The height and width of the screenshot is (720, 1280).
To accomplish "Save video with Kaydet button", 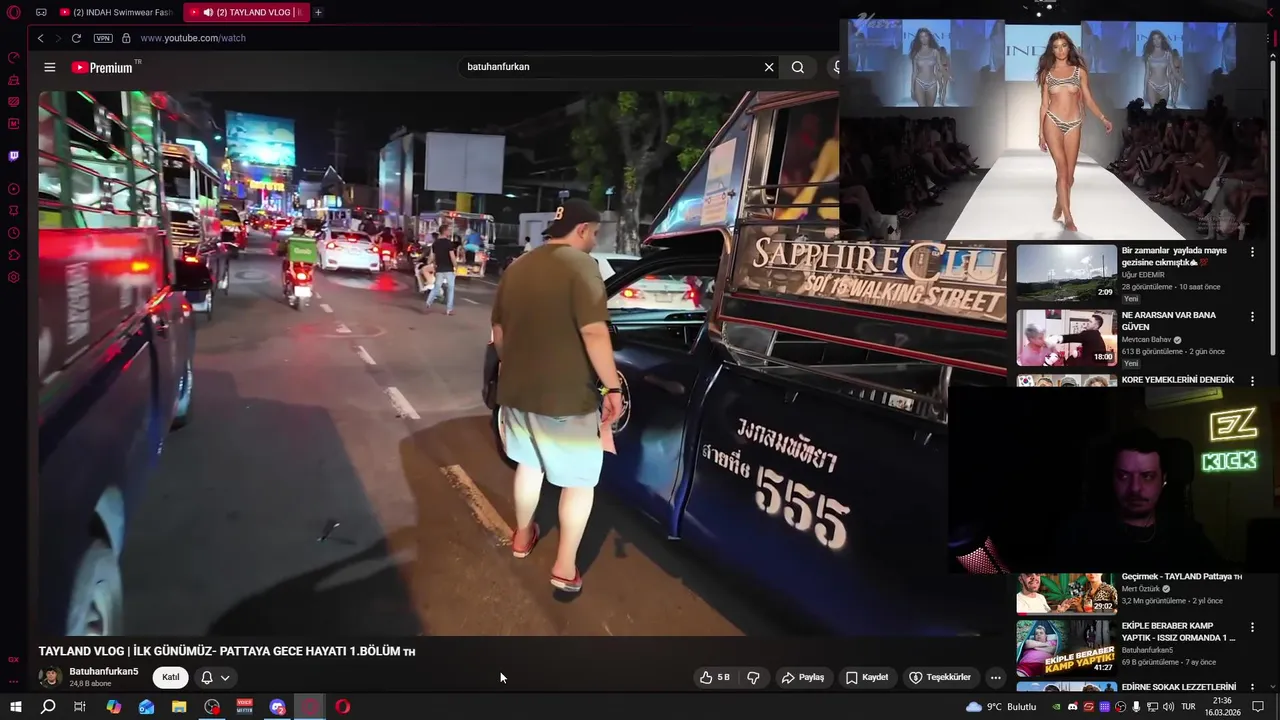I will point(867,677).
